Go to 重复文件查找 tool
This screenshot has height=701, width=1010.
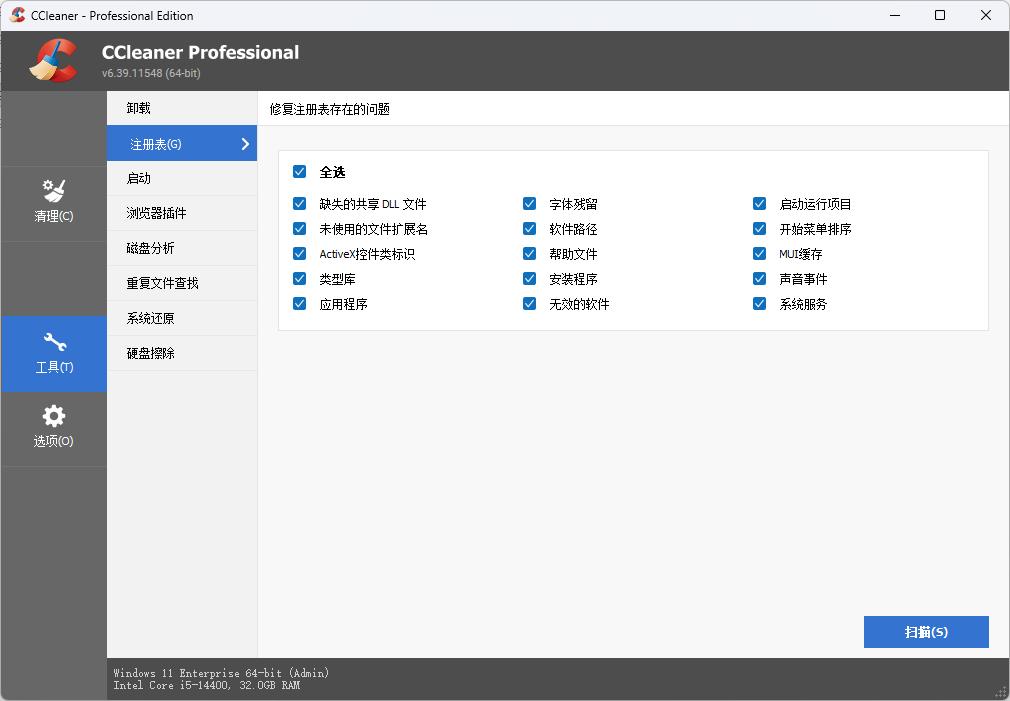(162, 283)
